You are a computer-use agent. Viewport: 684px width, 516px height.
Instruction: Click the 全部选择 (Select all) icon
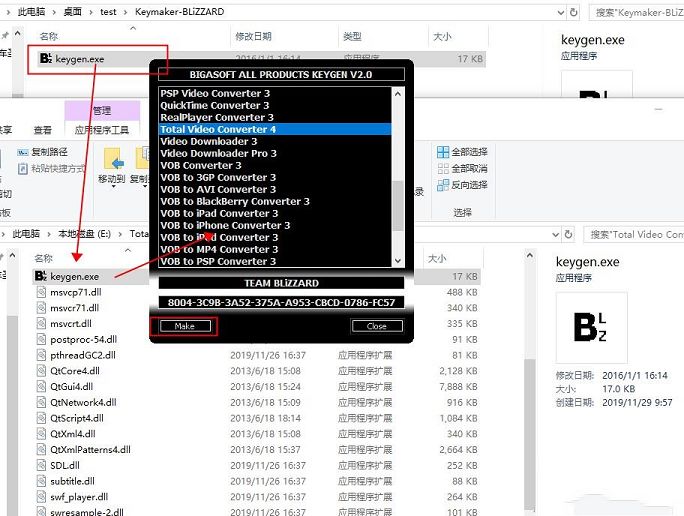pos(443,152)
